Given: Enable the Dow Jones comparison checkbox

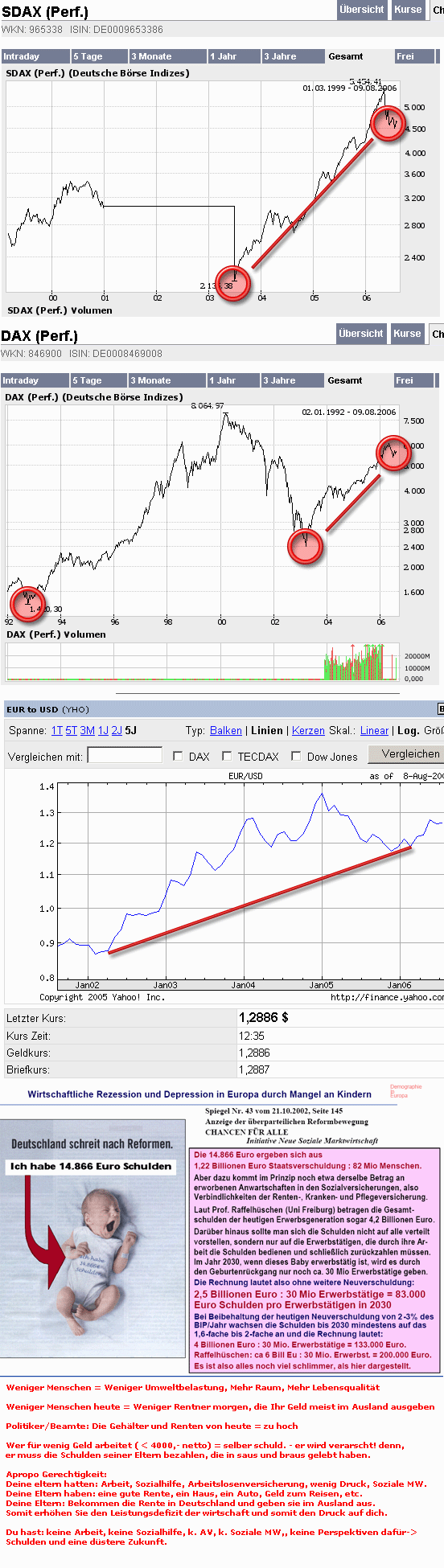Looking at the screenshot, I should tap(297, 756).
